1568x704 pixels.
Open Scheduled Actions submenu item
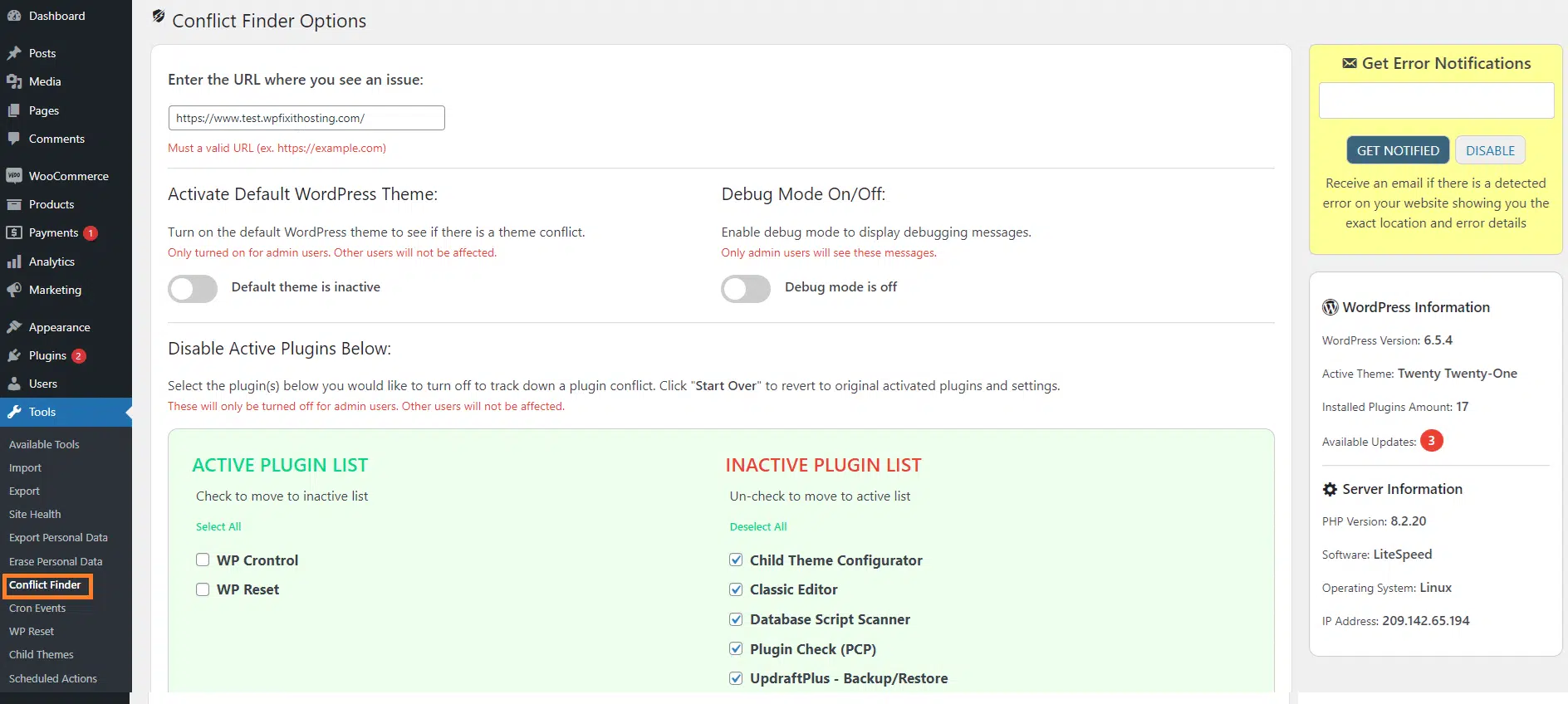(x=53, y=678)
